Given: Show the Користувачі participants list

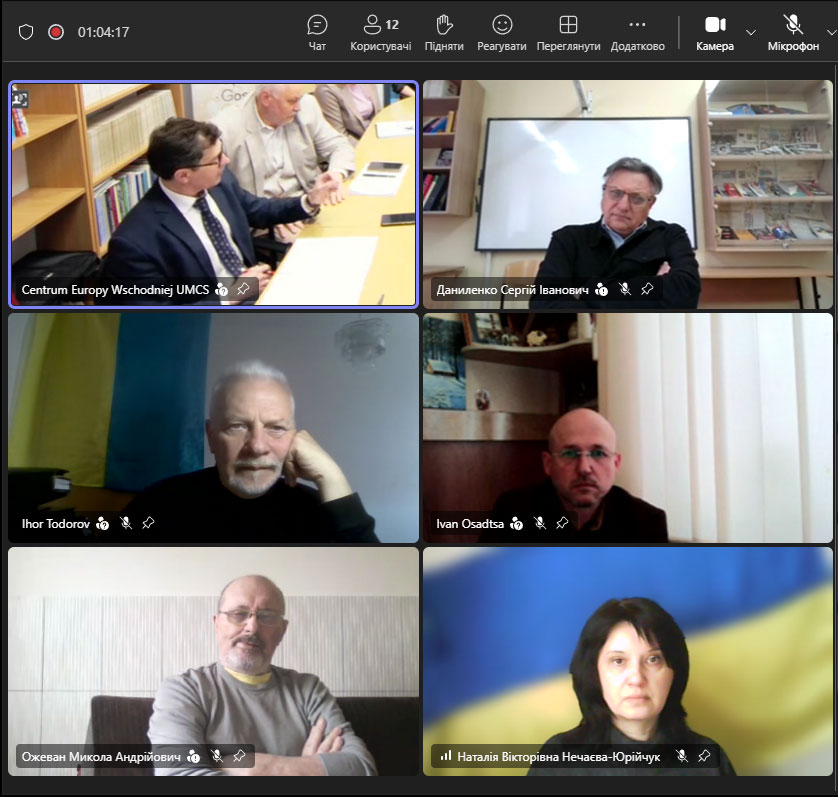Looking at the screenshot, I should pyautogui.click(x=381, y=33).
